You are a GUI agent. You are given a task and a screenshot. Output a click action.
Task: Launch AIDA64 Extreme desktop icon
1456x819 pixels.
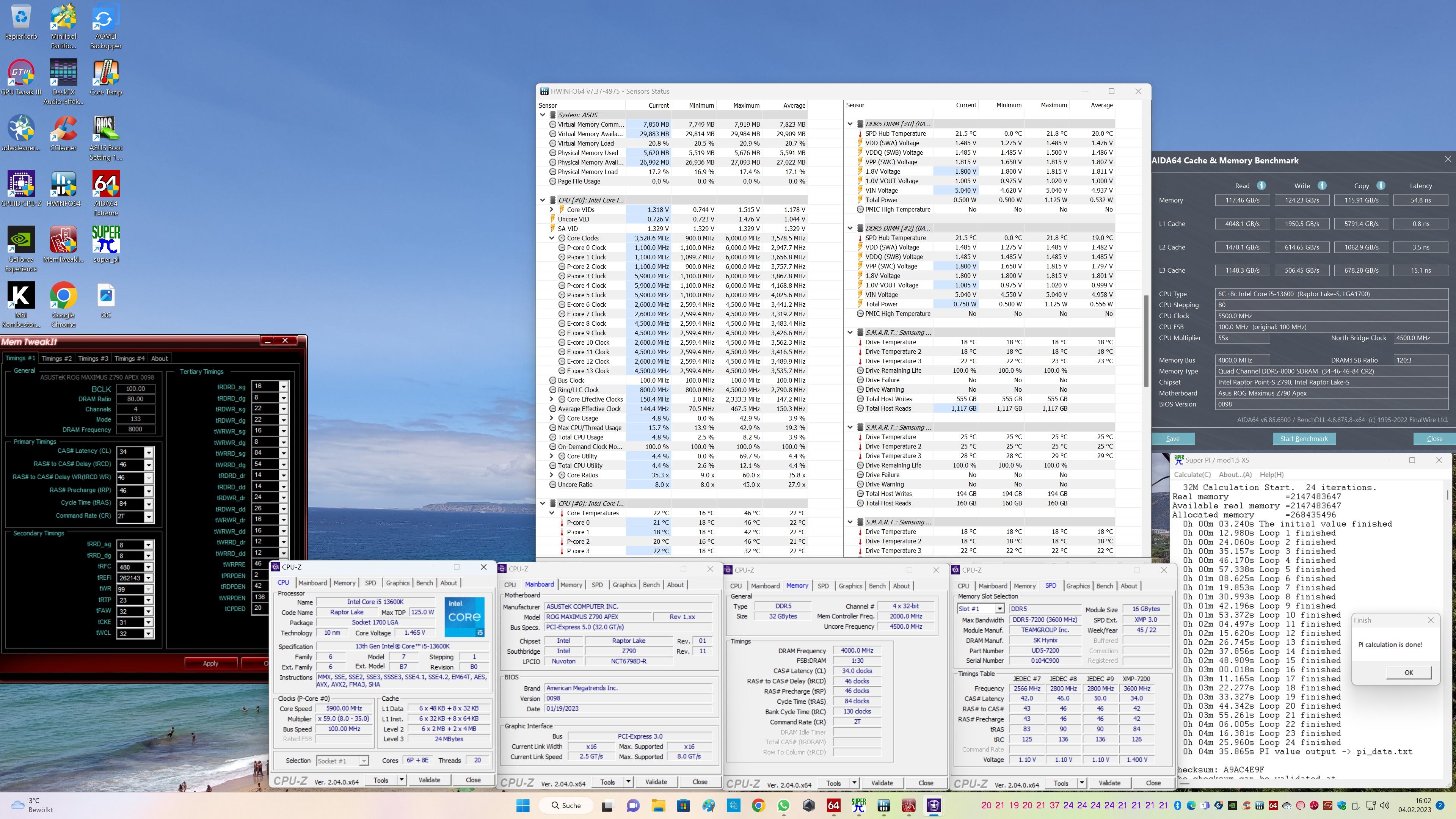point(106,194)
